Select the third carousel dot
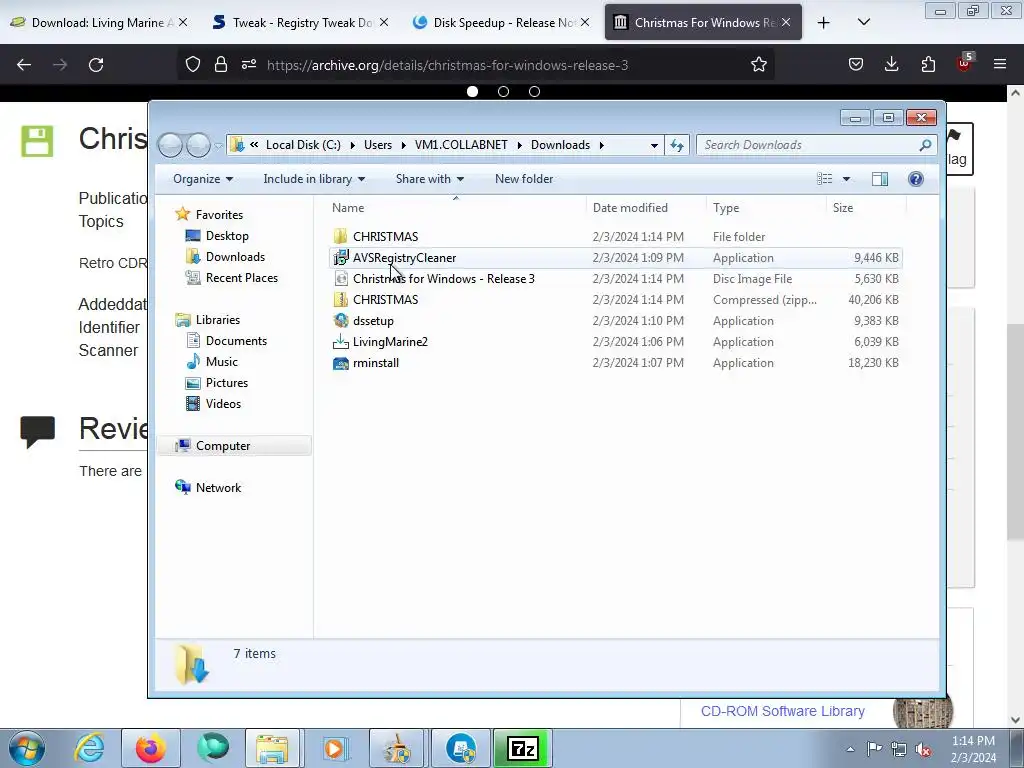Viewport: 1024px width, 768px height. (x=534, y=91)
